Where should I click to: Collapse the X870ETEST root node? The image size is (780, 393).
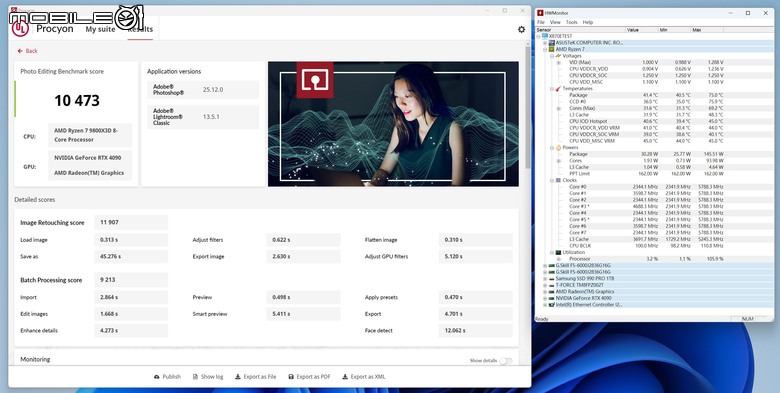pos(539,36)
